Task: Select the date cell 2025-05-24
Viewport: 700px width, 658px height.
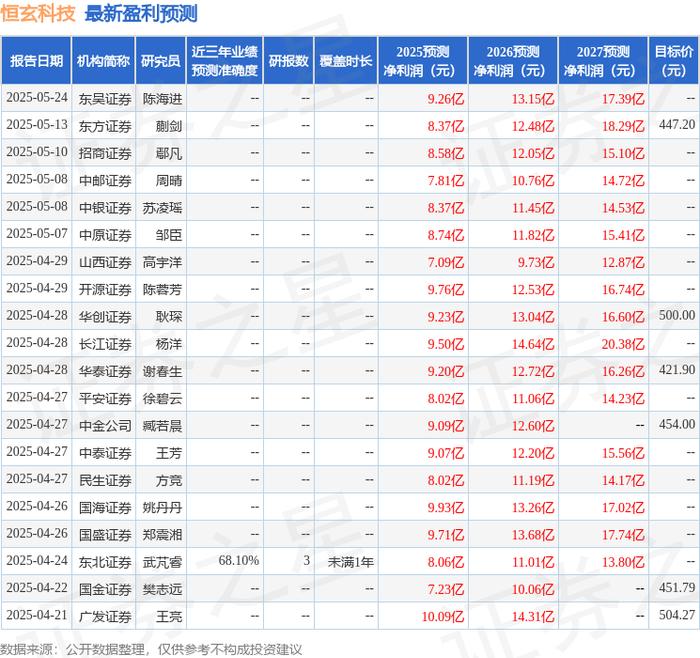Action: pyautogui.click(x=37, y=98)
